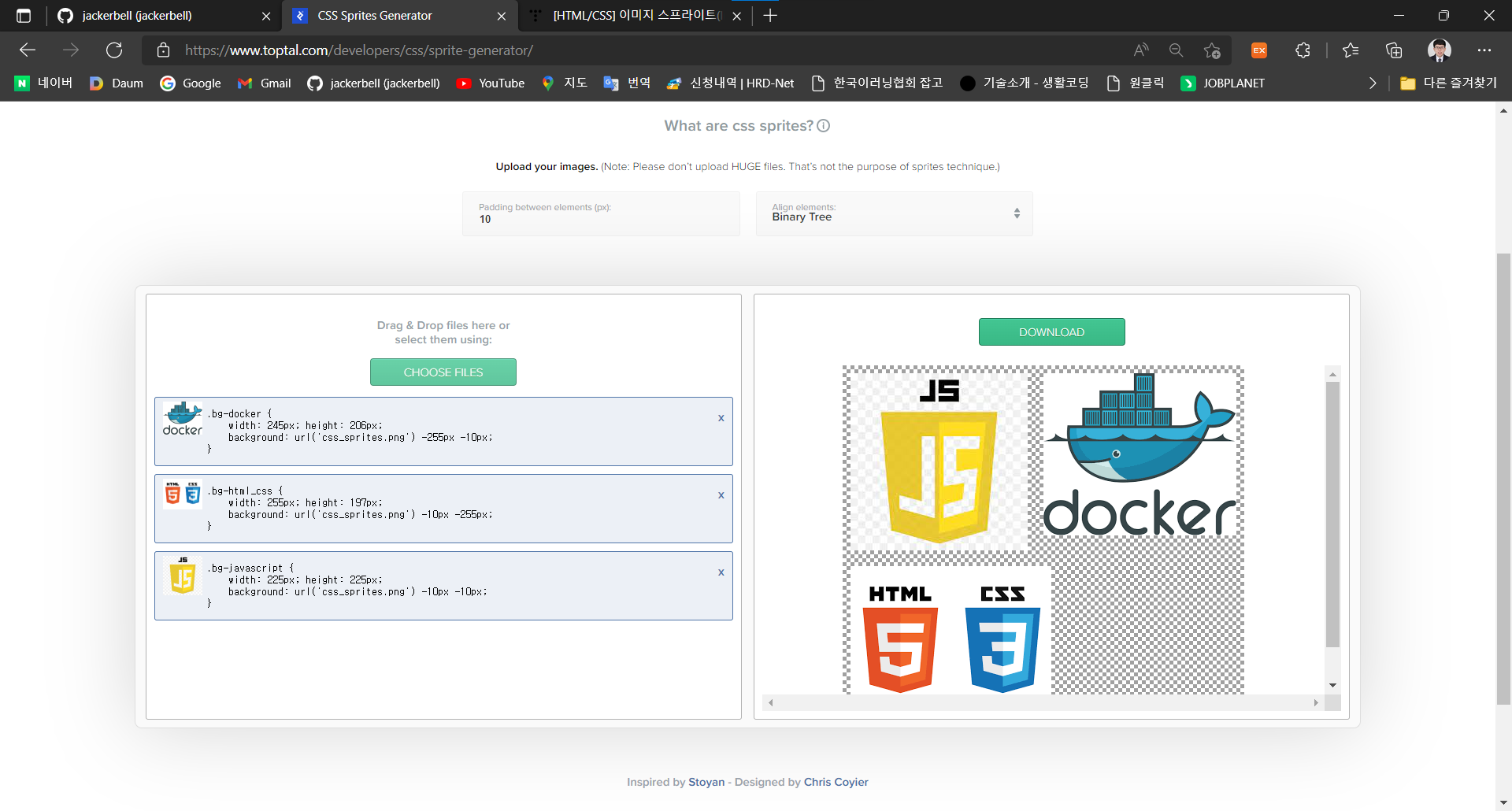
Task: Click the page vertical scrollbar thumb
Action: coord(1503,479)
